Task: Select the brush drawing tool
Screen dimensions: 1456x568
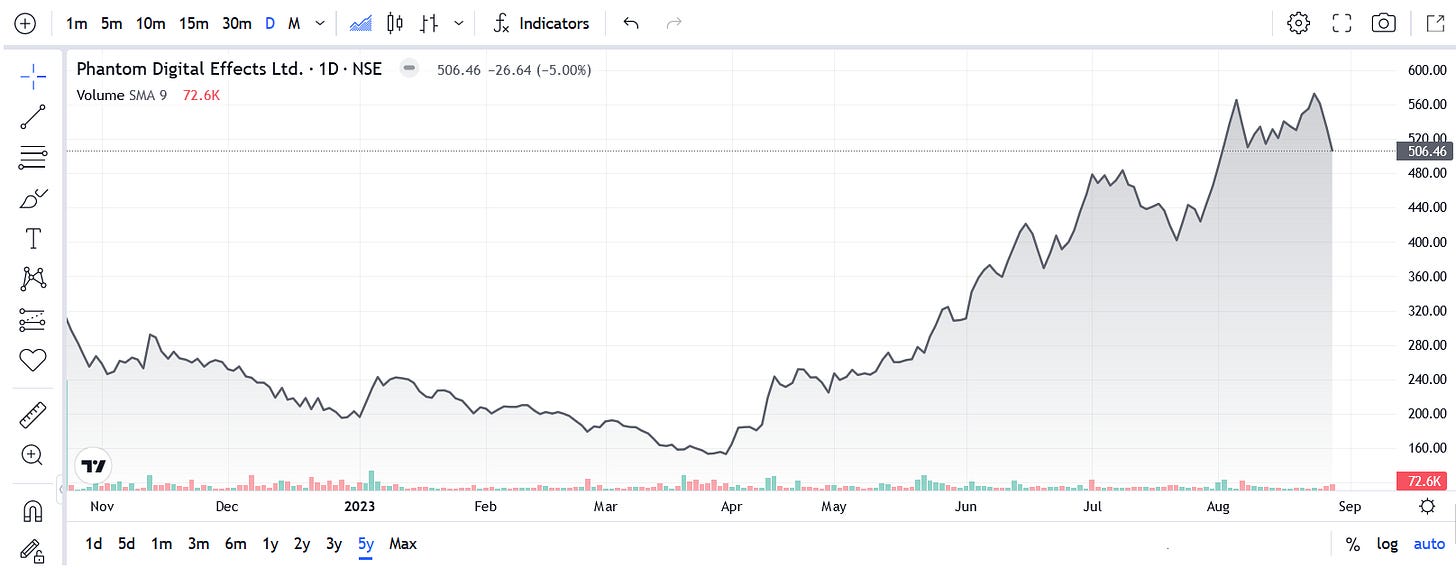Action: [33, 198]
